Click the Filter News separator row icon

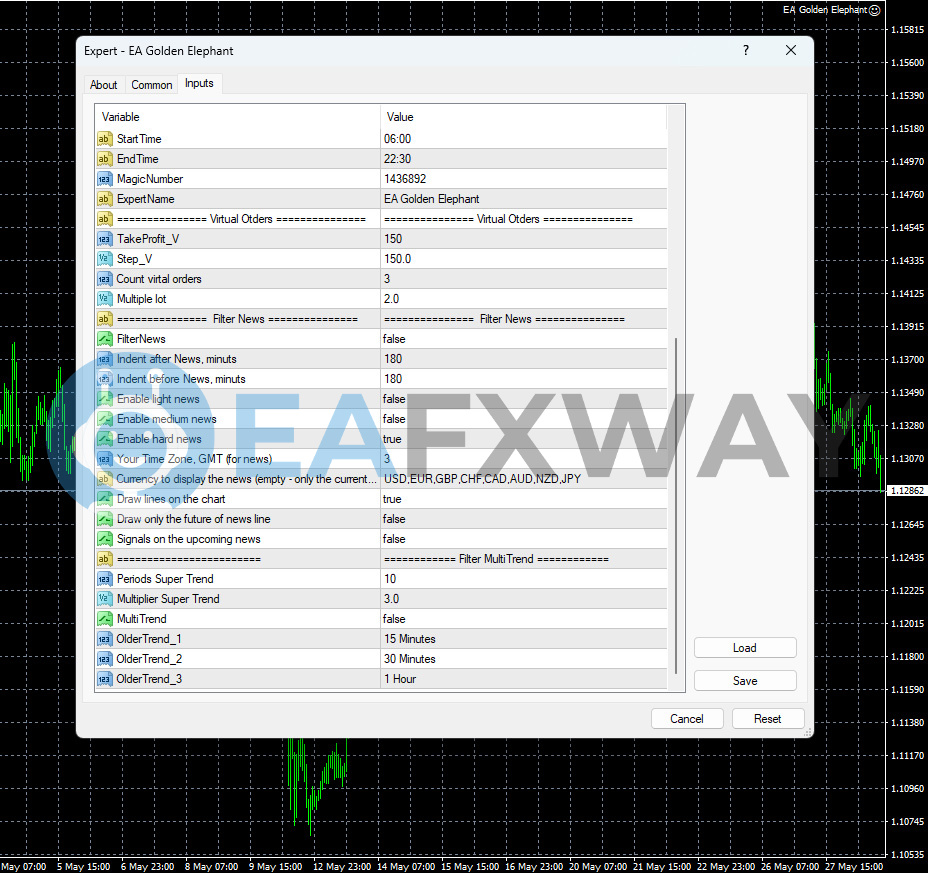104,319
